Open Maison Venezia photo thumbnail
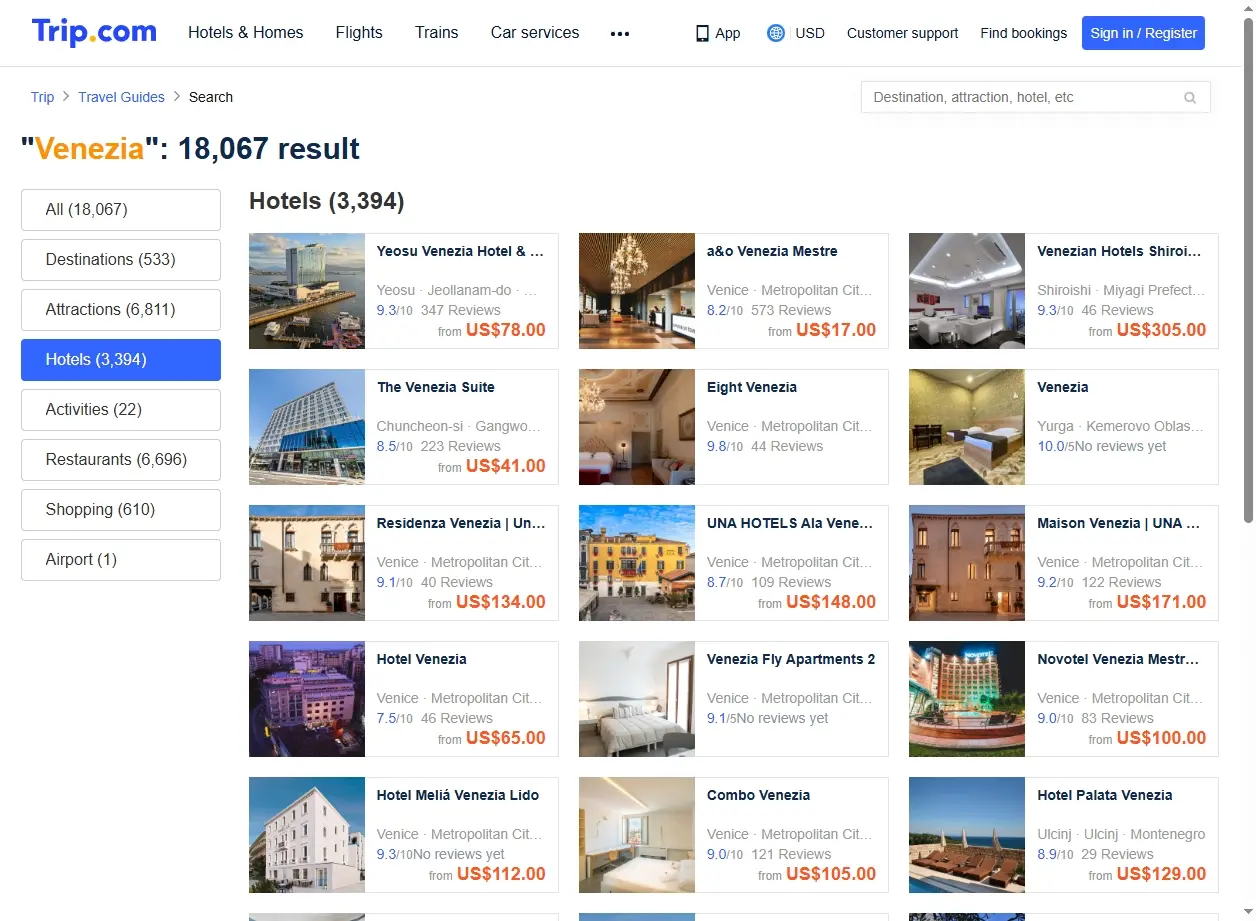Screen dimensions: 1256x921 (967, 563)
